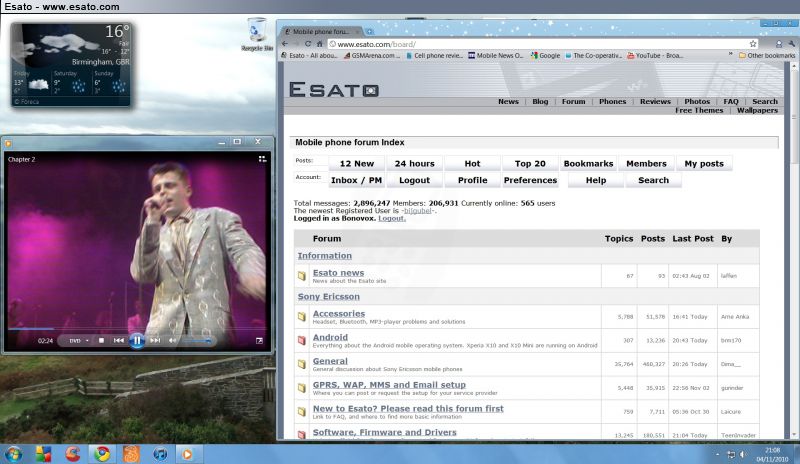Switch media player to full screen view
Viewport: 800px width, 464px height.
coord(259,340)
